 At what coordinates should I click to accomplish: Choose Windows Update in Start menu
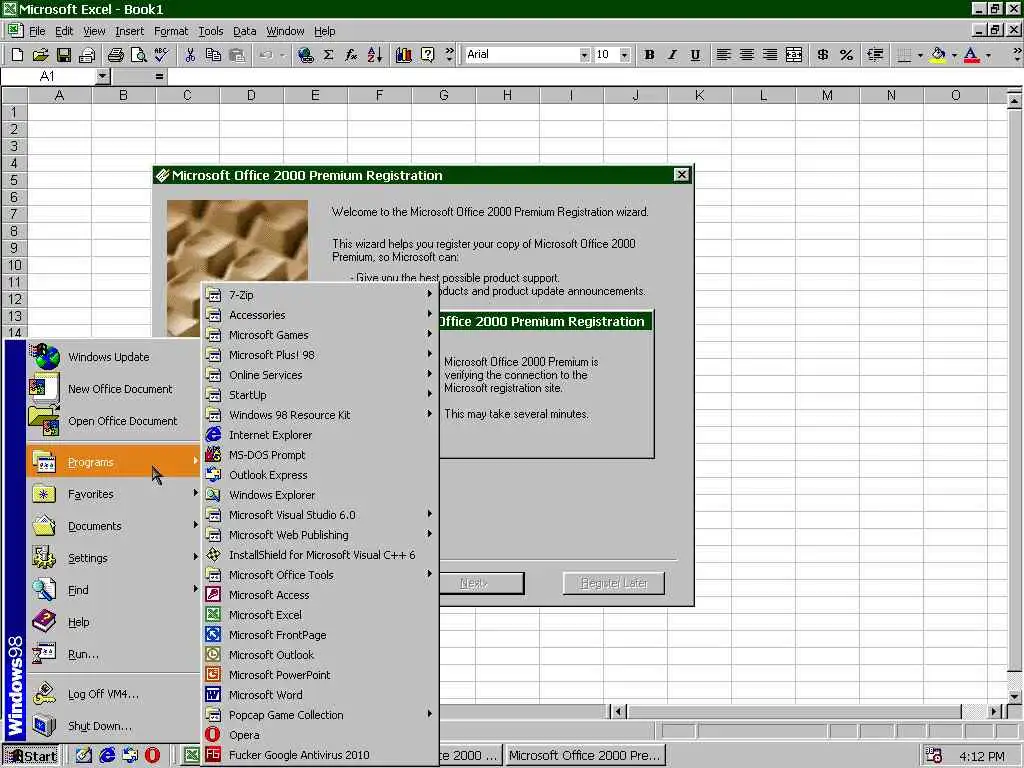point(114,357)
